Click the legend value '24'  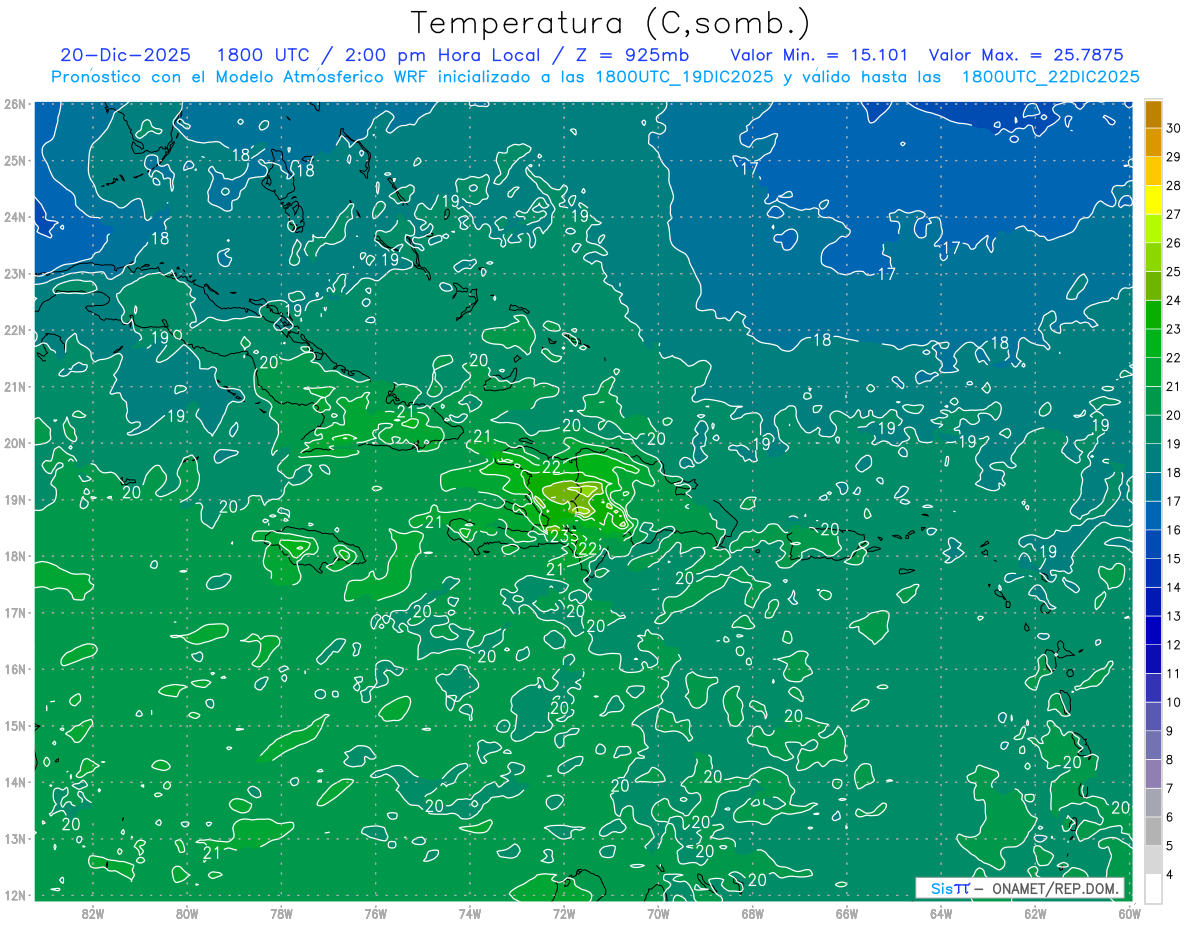coord(1174,300)
